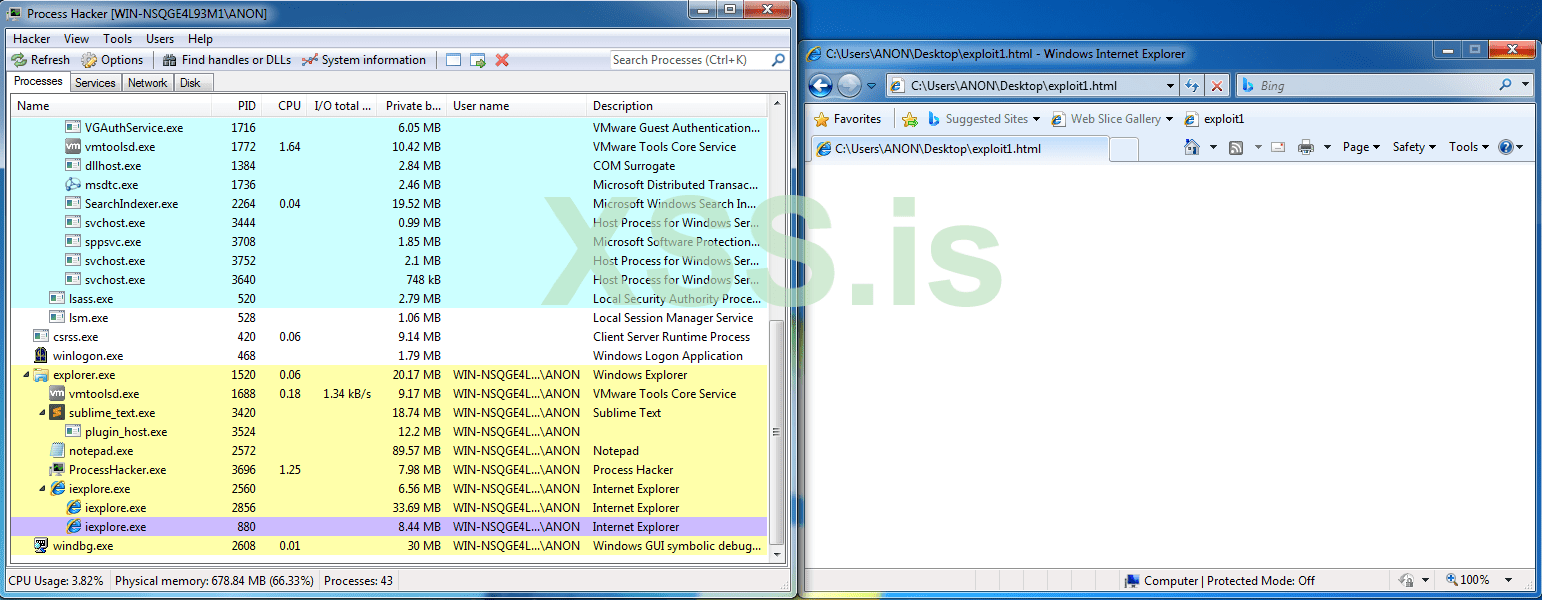Screen dimensions: 1542x600
Task: Open the Users menu
Action: click(160, 39)
